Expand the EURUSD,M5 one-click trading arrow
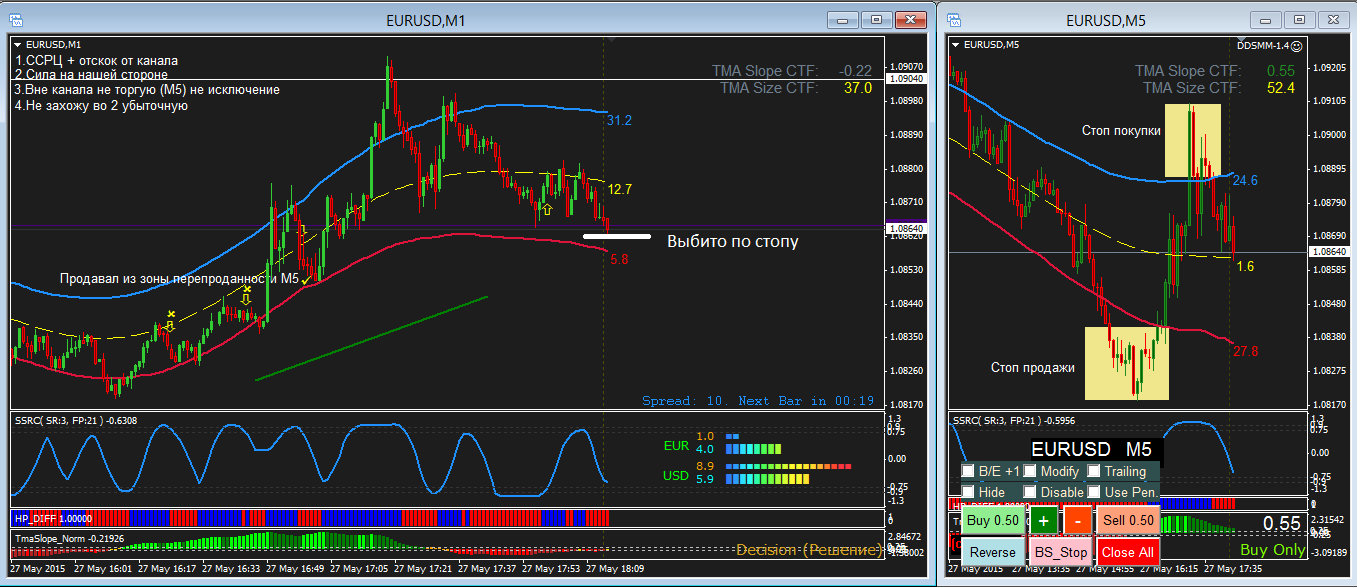This screenshot has width=1357, height=587. click(956, 44)
